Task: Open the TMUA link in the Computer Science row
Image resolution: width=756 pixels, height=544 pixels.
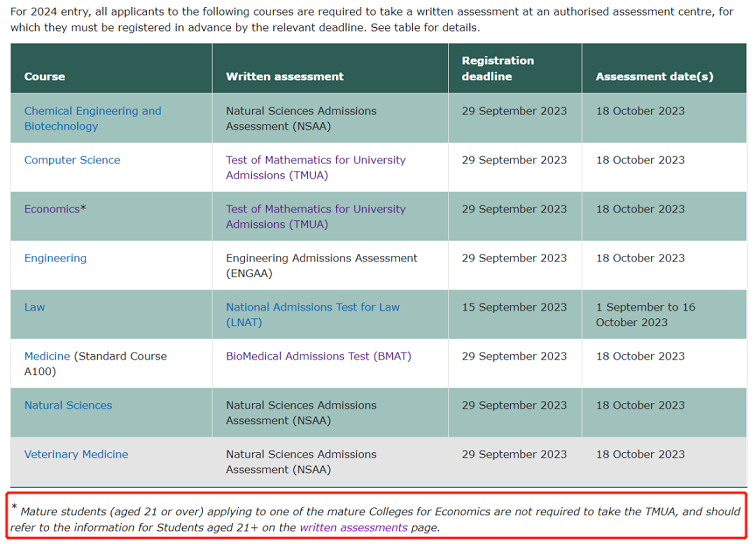Action: (x=316, y=167)
